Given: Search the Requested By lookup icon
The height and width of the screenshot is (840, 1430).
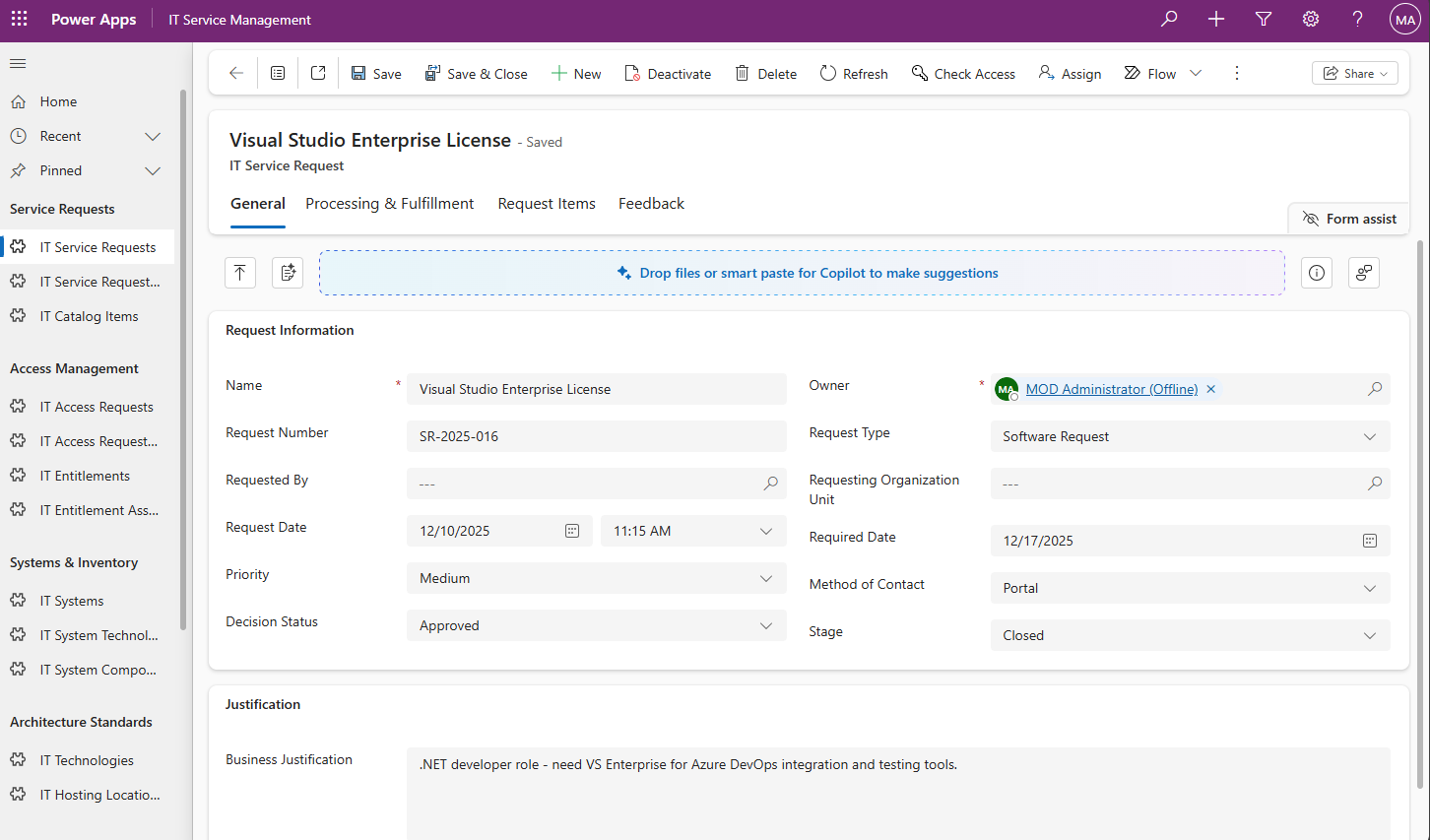Looking at the screenshot, I should pyautogui.click(x=771, y=484).
